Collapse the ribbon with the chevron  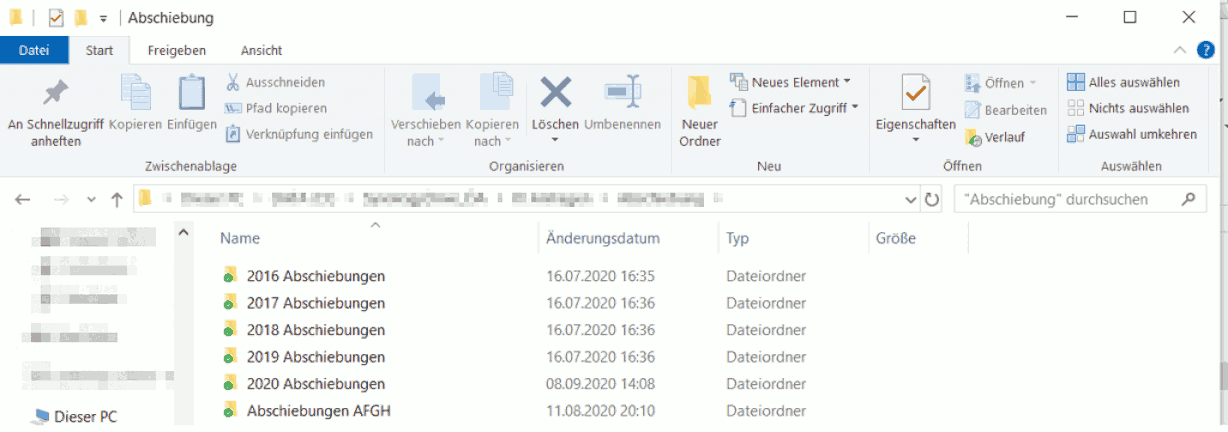pos(1181,50)
